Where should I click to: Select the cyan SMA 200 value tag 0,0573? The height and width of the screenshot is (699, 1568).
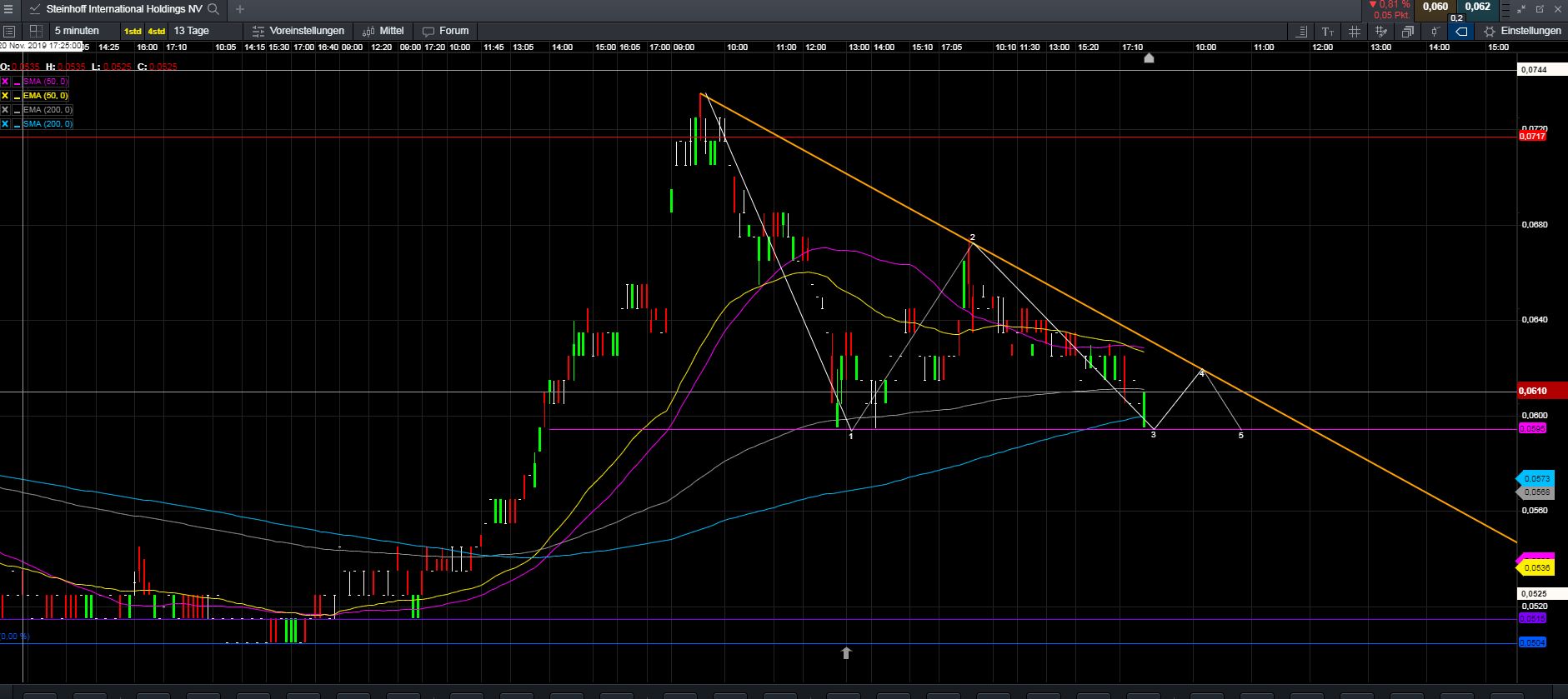(x=1535, y=479)
